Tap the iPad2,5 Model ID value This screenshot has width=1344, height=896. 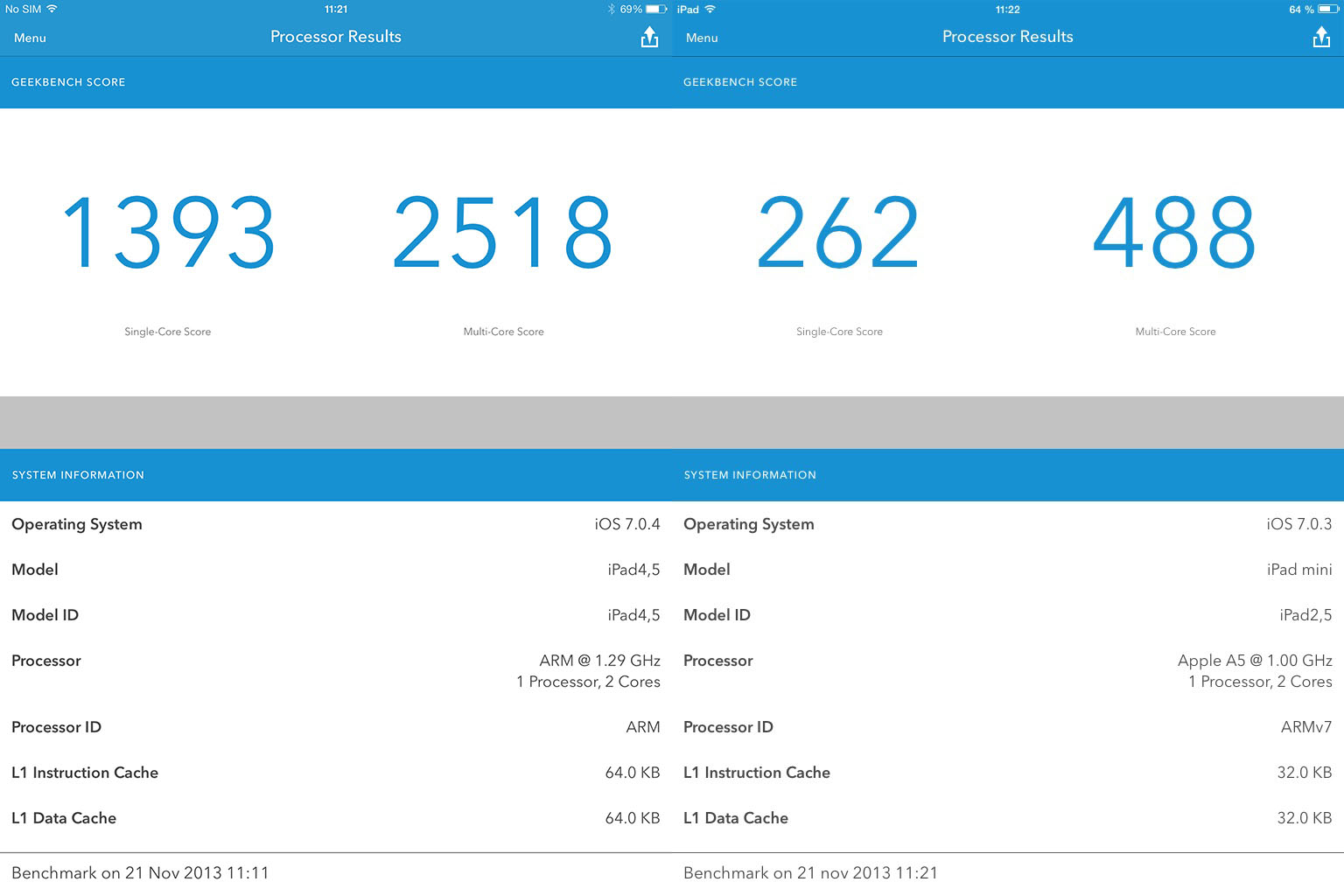pos(1305,615)
